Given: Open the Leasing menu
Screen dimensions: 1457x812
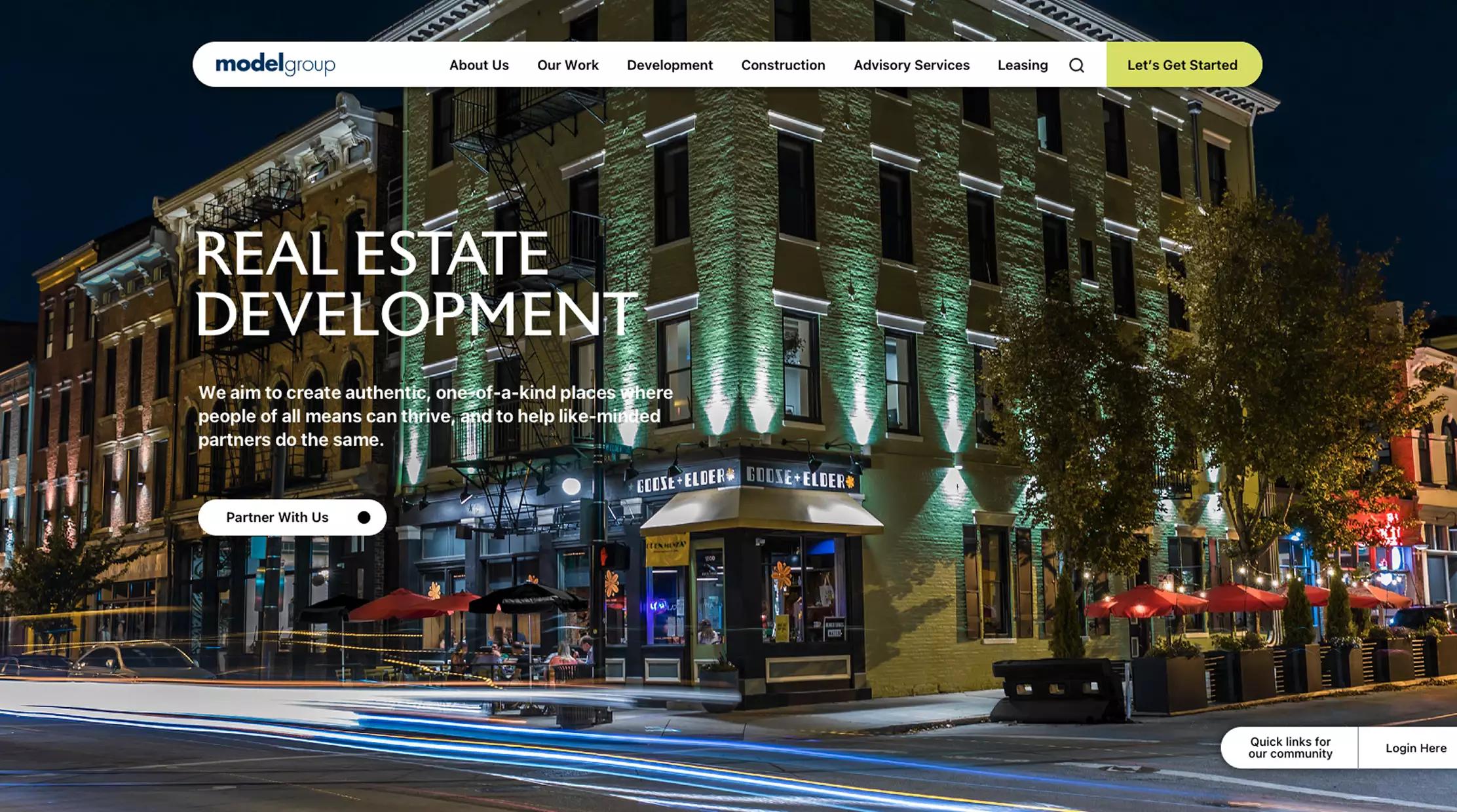Looking at the screenshot, I should click(x=1023, y=65).
